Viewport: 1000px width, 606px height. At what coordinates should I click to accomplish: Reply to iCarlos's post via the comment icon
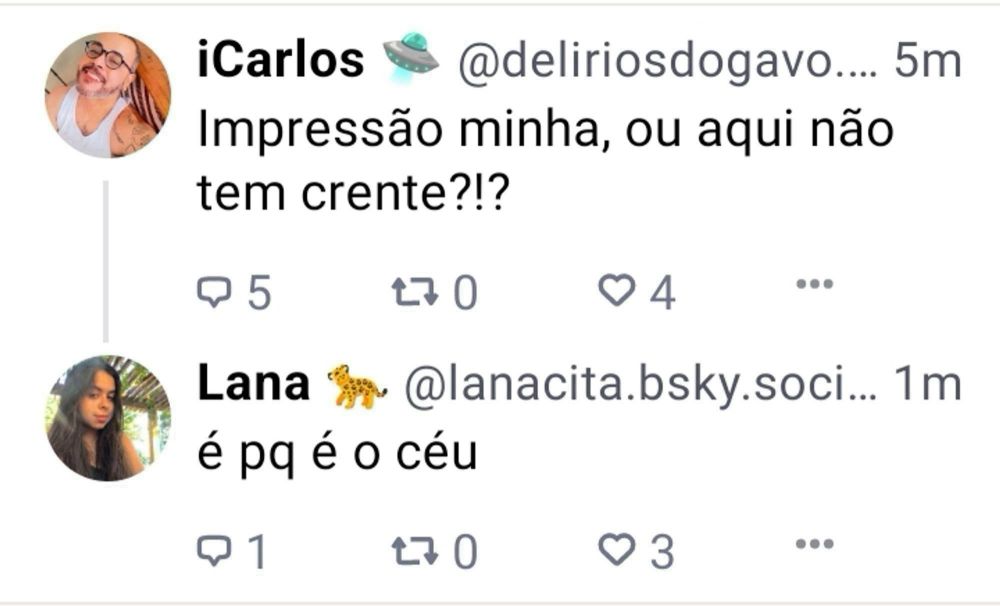214,292
